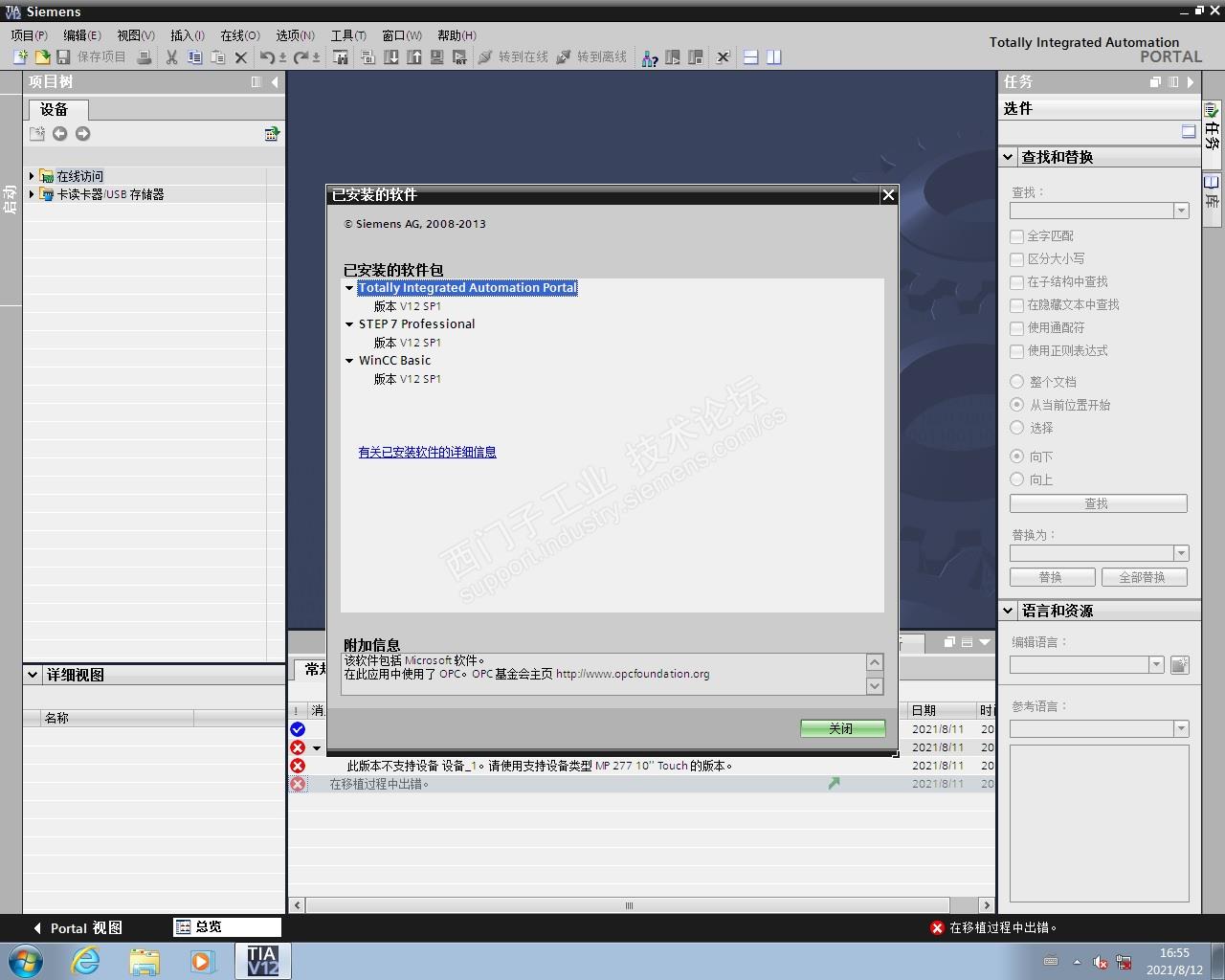This screenshot has height=980, width=1225.
Task: Click the Redo arrow icon
Action: click(301, 57)
